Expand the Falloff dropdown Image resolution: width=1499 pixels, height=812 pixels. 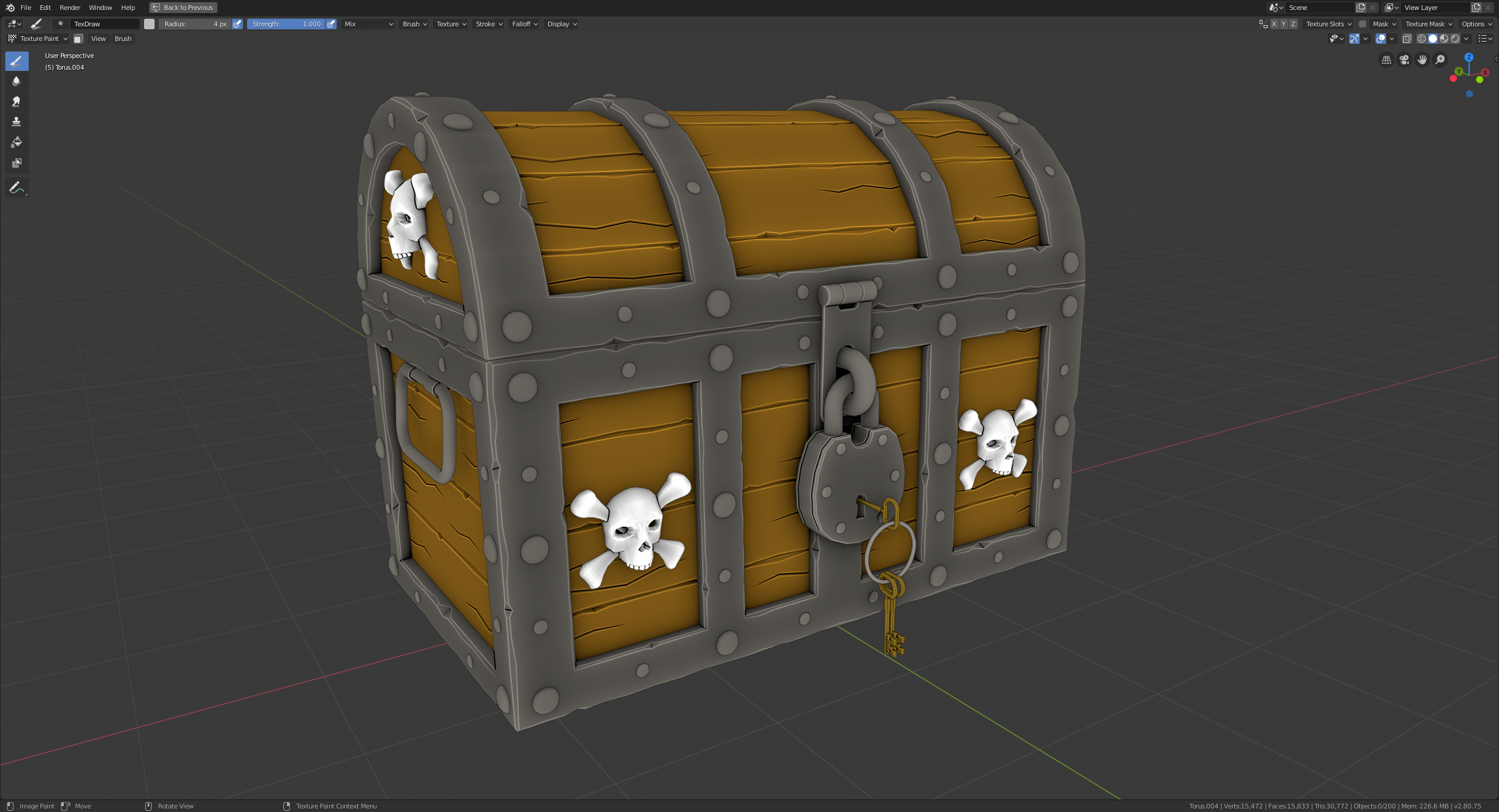(525, 24)
